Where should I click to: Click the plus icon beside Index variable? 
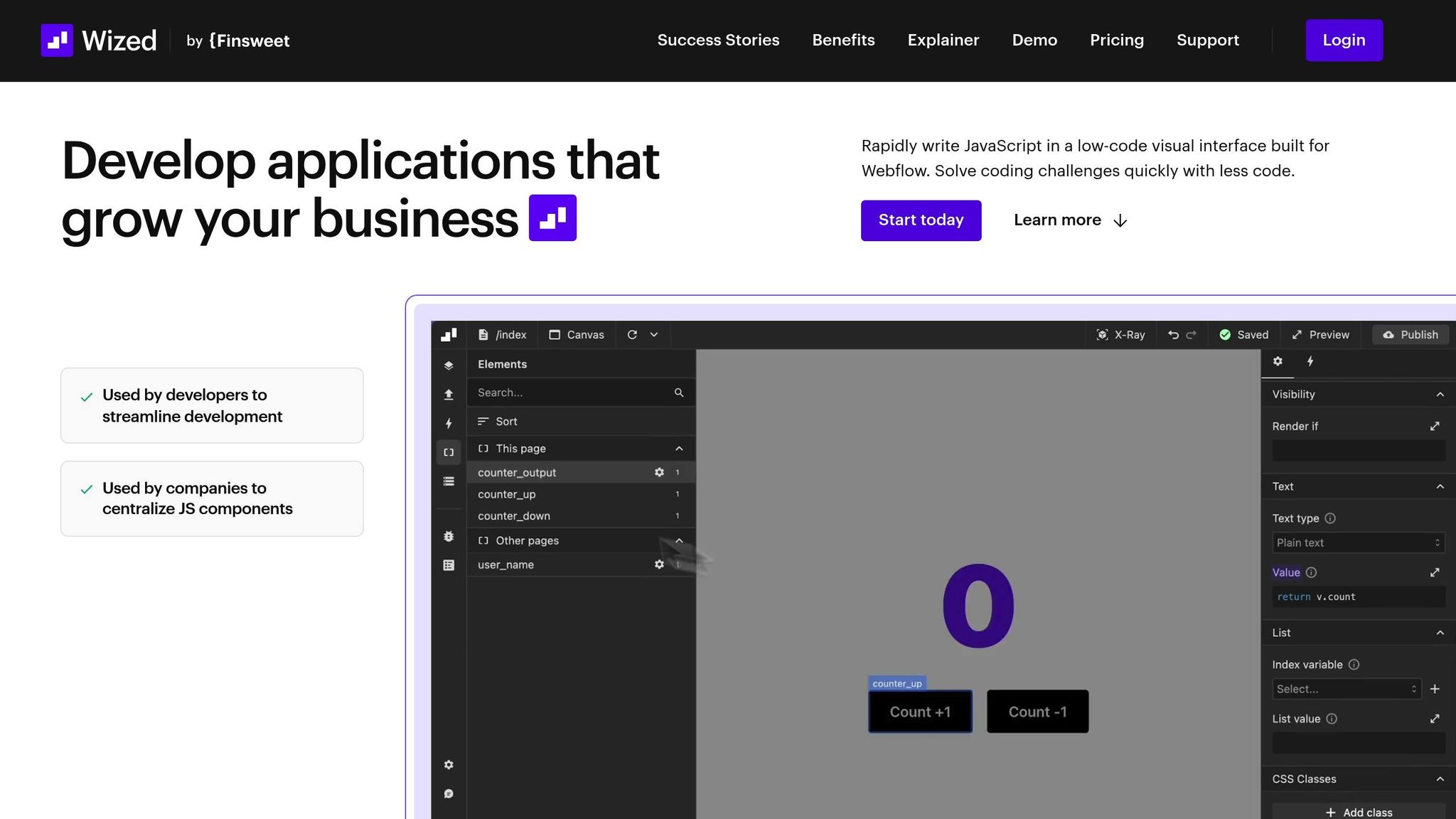pyautogui.click(x=1435, y=689)
